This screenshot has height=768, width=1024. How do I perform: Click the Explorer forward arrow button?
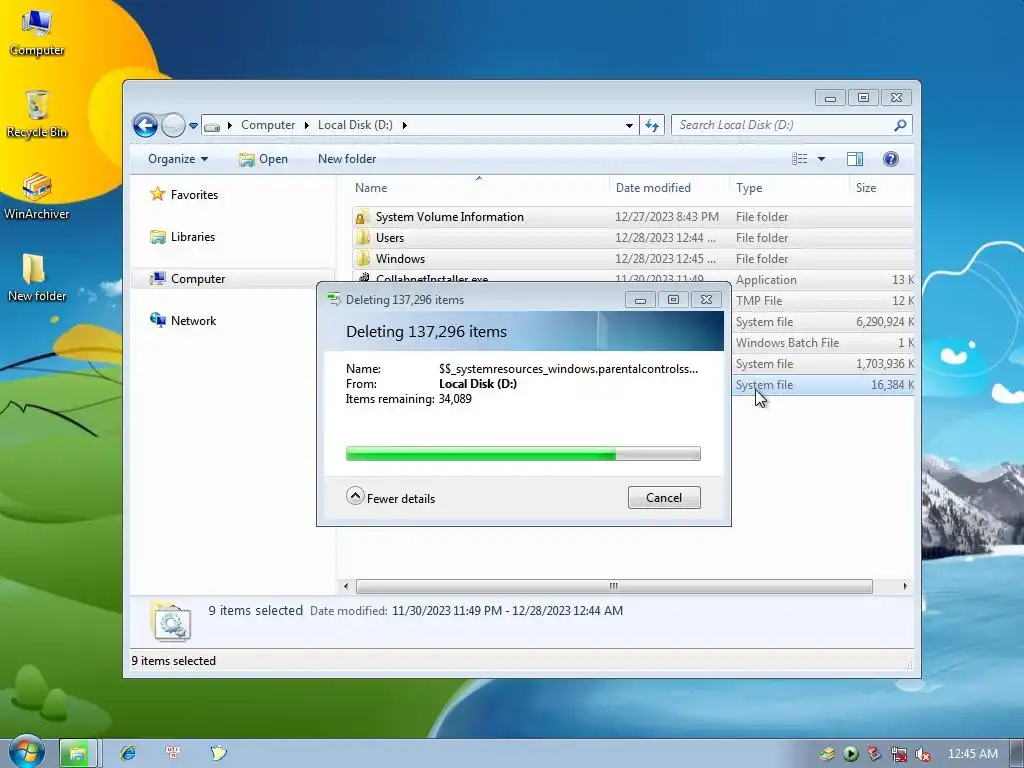point(173,125)
